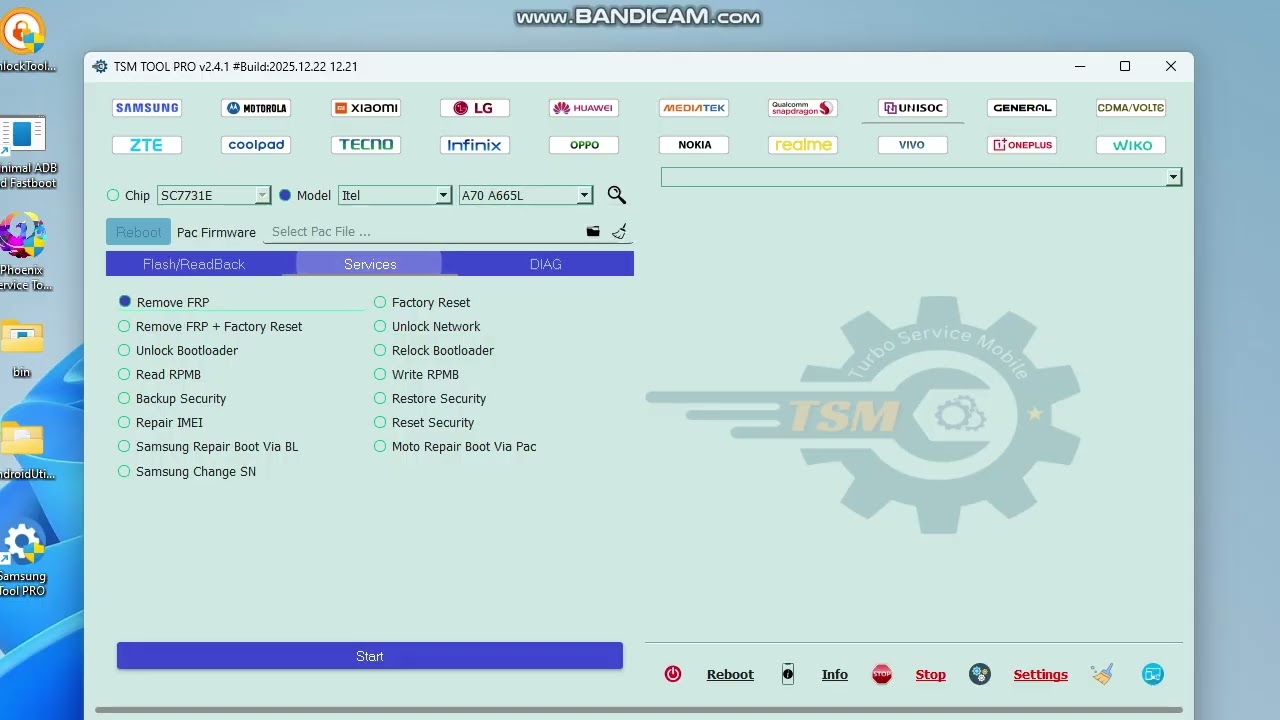Clear Pac file path with broom icon
1280x720 pixels.
[x=620, y=231]
